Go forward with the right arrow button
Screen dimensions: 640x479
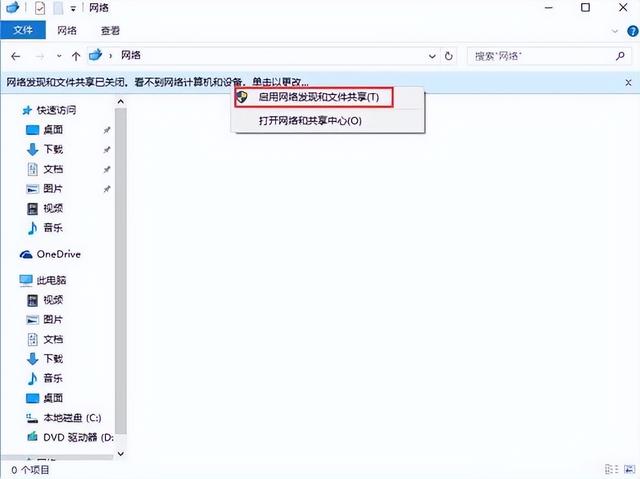(40, 56)
